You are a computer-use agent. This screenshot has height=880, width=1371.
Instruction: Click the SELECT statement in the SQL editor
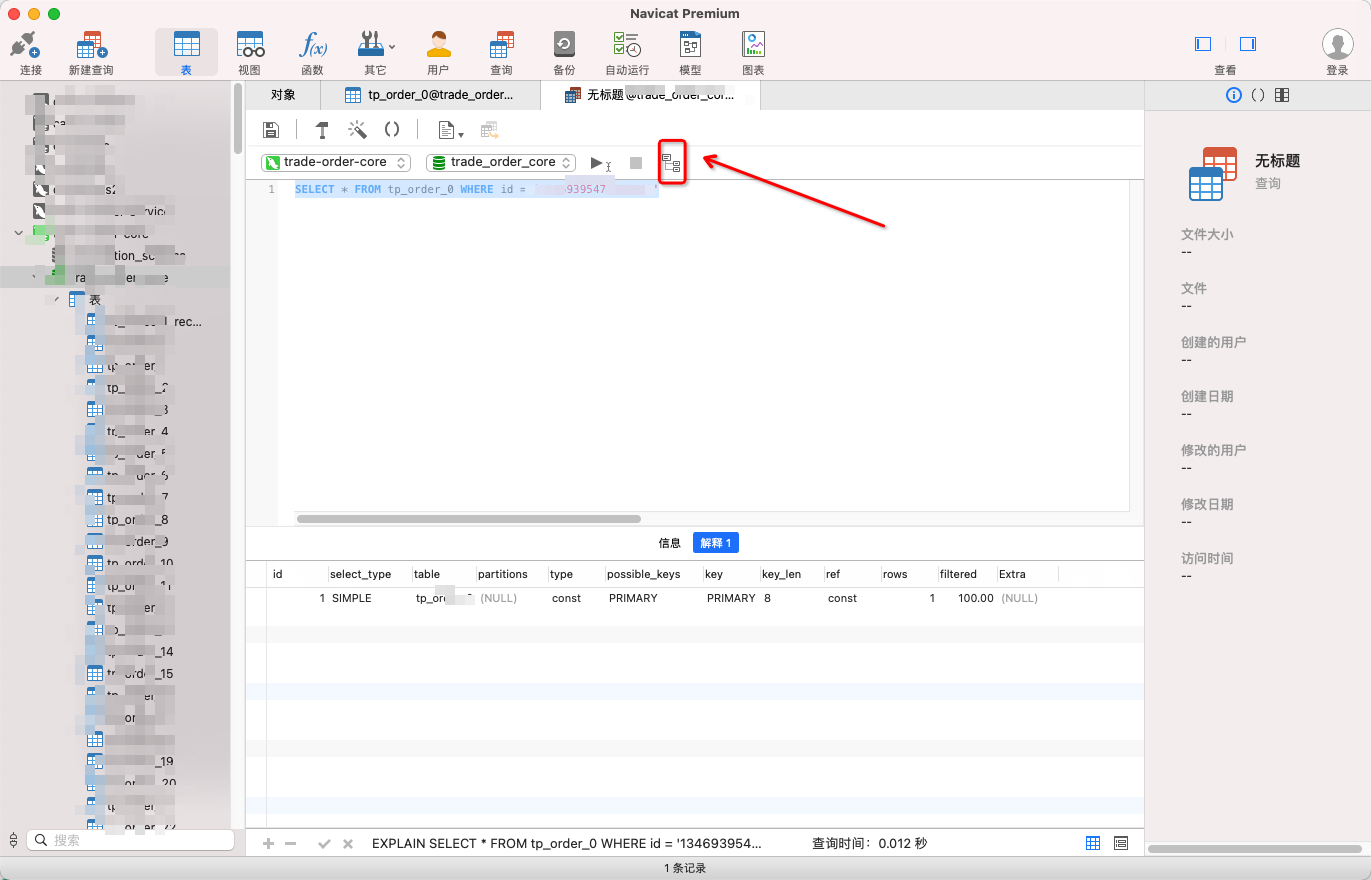(476, 189)
